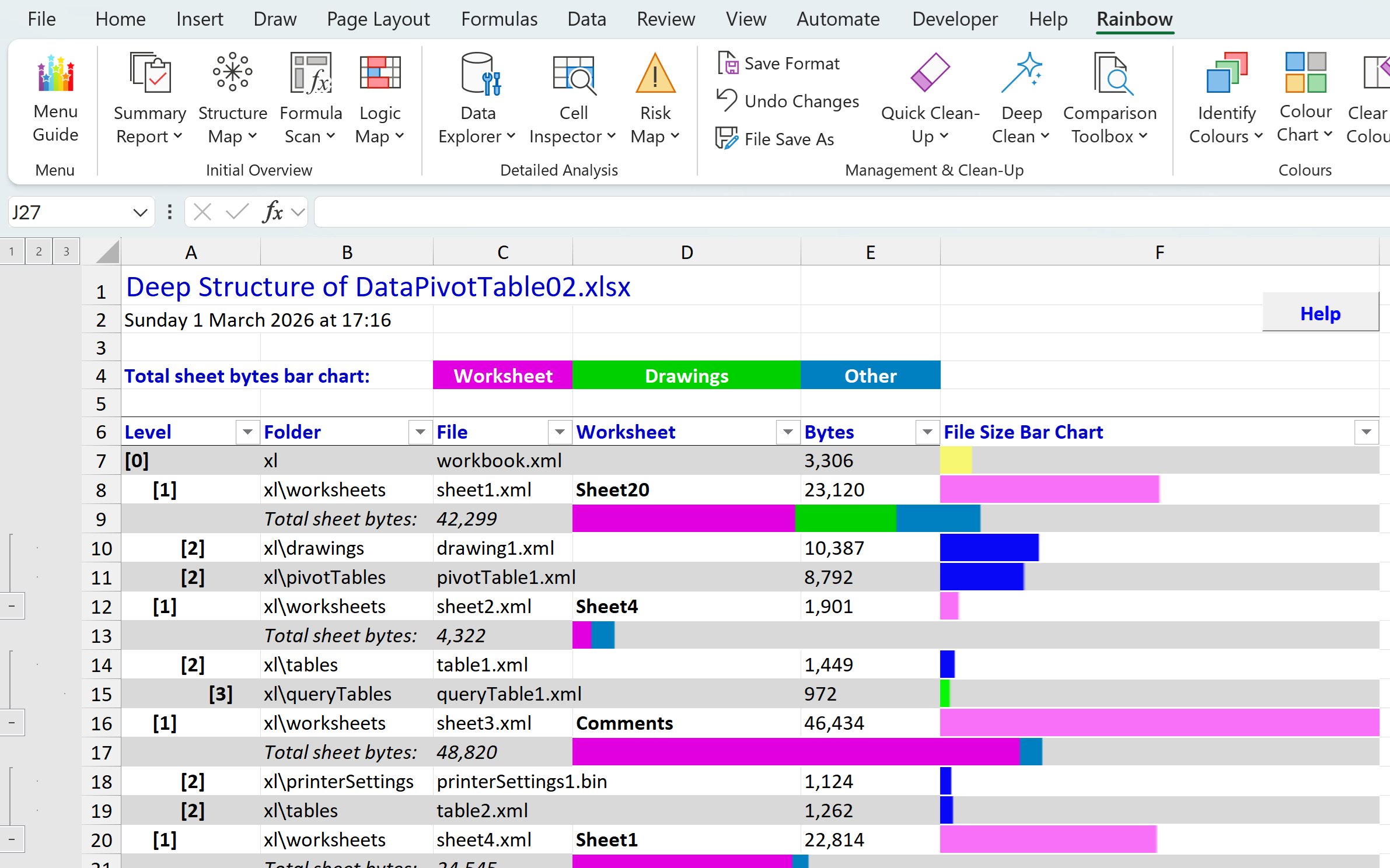Switch to the Formulas ribbon tab
Screen dimensions: 1390x868
[499, 19]
